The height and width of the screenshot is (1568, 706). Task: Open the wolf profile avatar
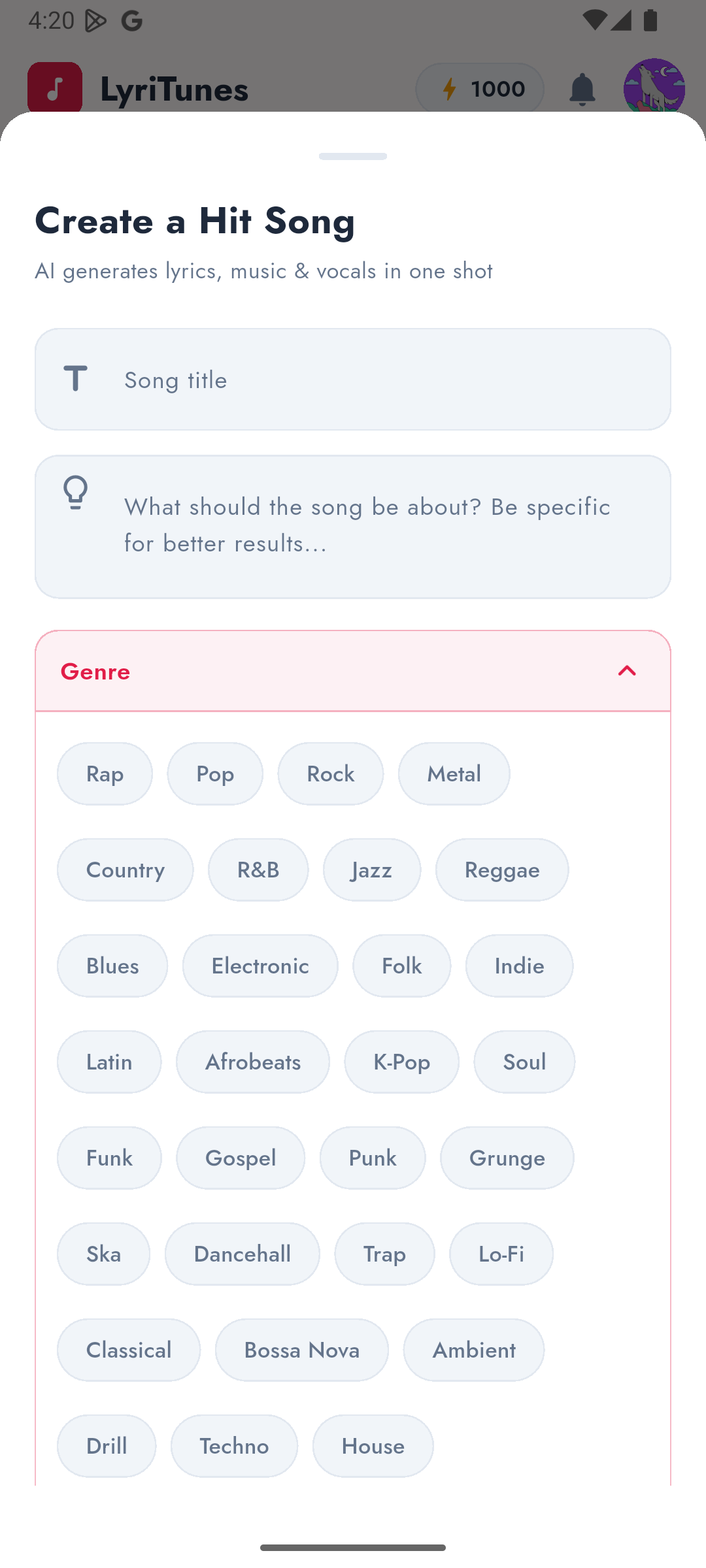click(654, 89)
